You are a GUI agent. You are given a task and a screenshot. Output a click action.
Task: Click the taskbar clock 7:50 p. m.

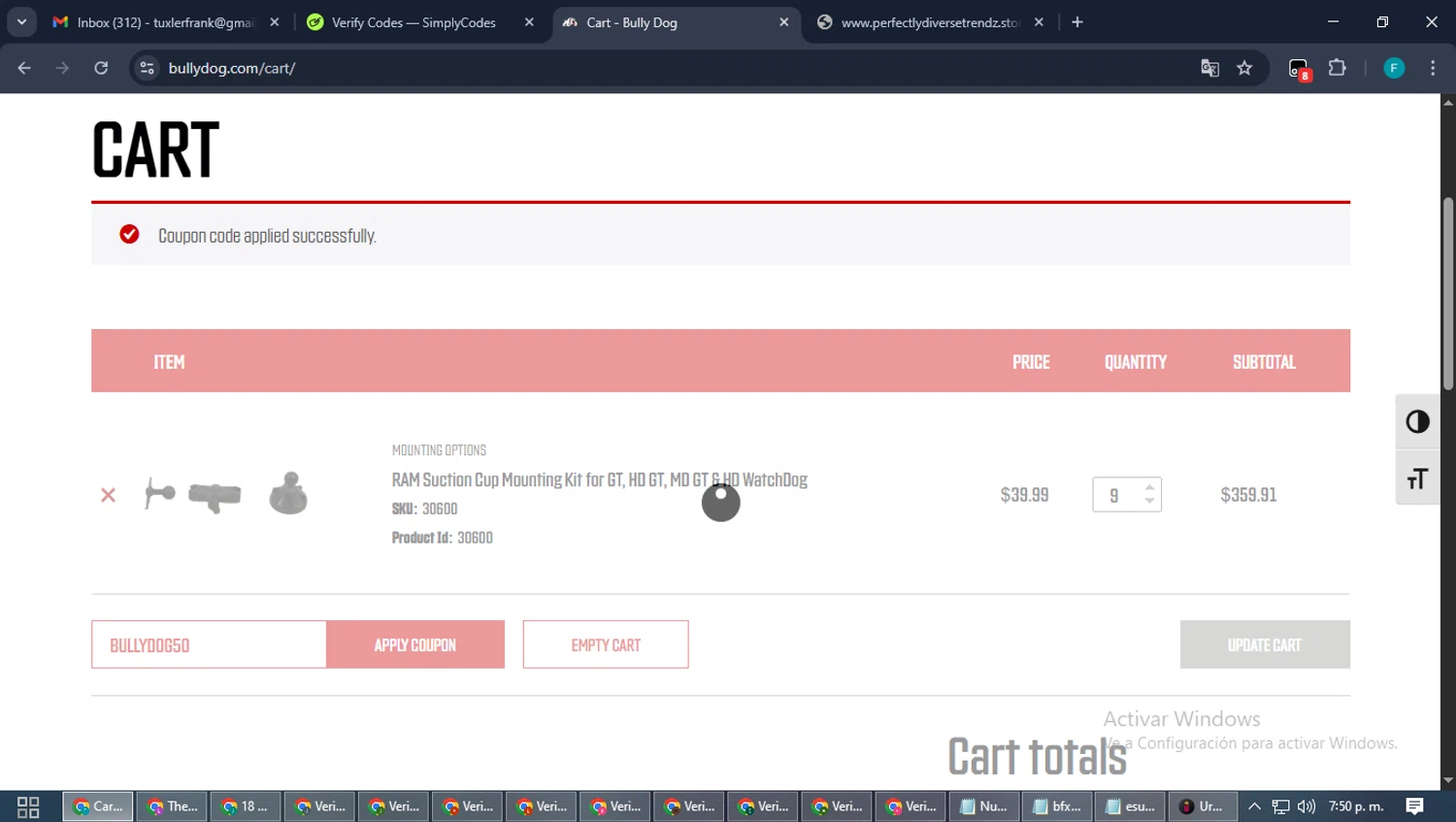point(1357,806)
